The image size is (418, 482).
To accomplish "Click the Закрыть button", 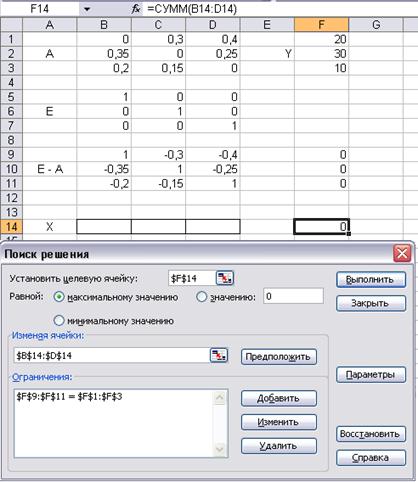I will point(371,303).
